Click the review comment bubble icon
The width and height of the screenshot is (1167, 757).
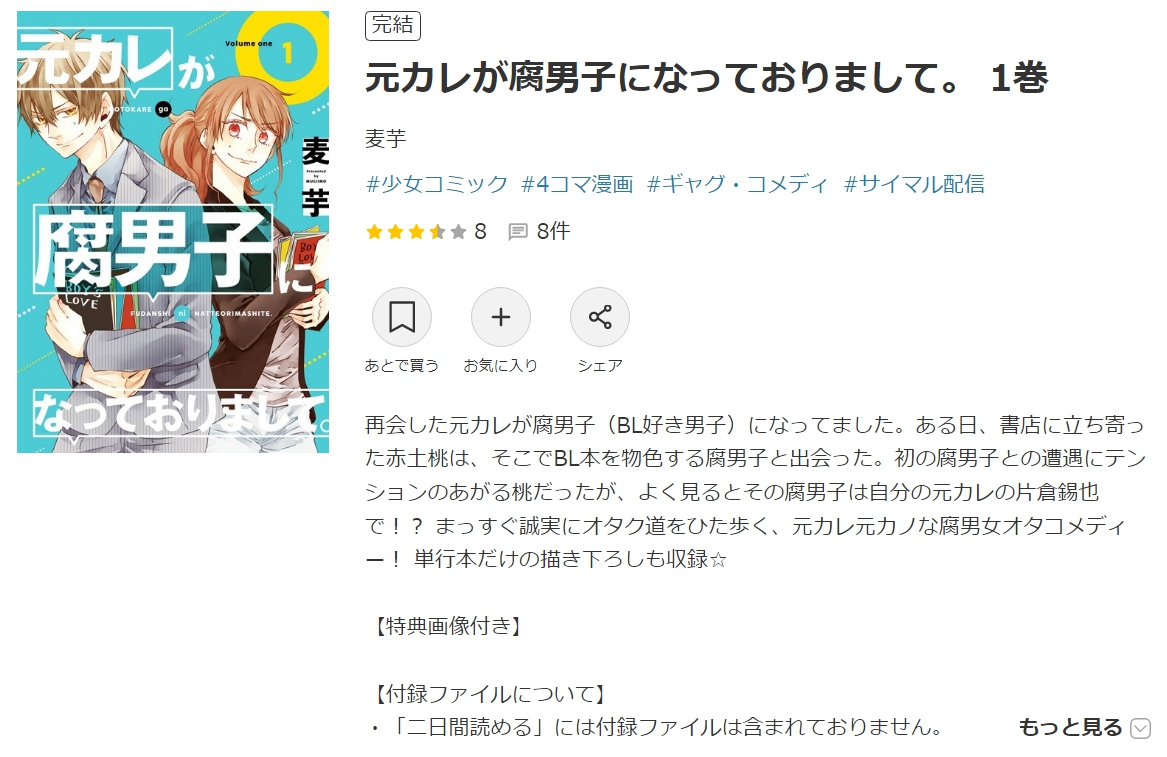point(518,231)
